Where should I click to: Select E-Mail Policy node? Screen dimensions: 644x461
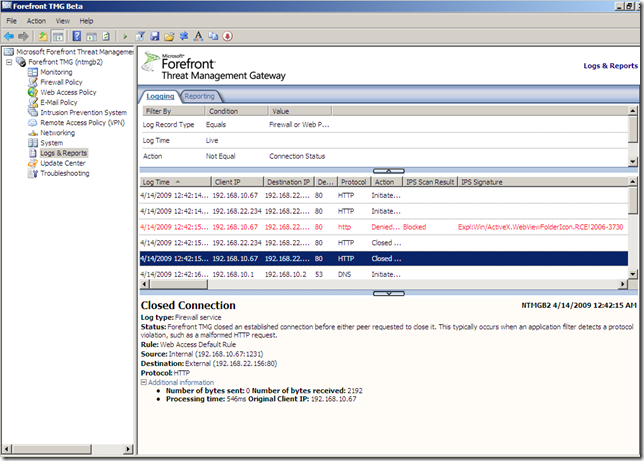[x=58, y=102]
